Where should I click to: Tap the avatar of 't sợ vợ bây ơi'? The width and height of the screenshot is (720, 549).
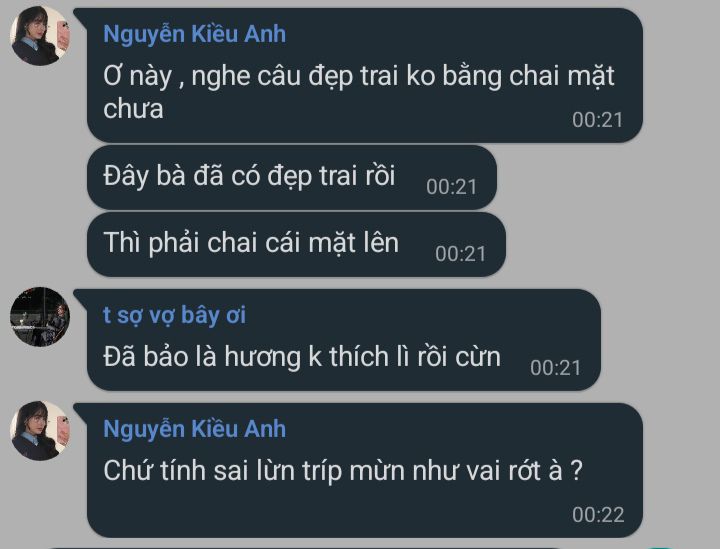(x=40, y=317)
